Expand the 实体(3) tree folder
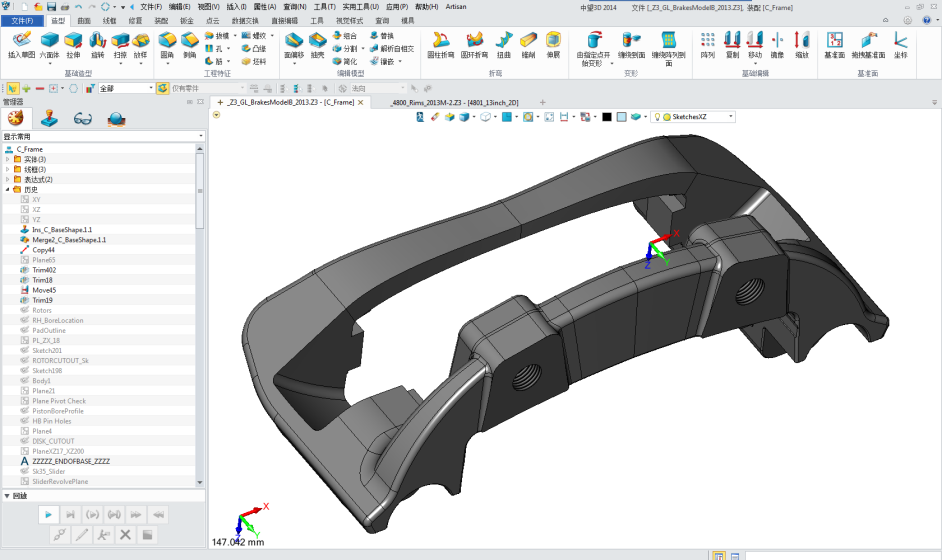 click(8, 159)
